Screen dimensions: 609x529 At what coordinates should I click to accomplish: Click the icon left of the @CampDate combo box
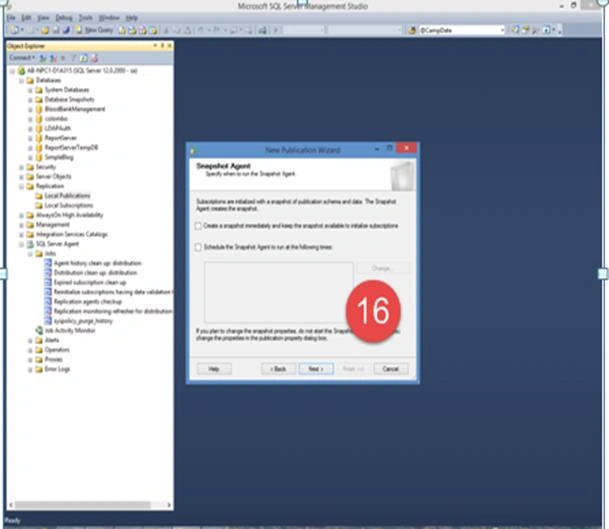[x=412, y=30]
